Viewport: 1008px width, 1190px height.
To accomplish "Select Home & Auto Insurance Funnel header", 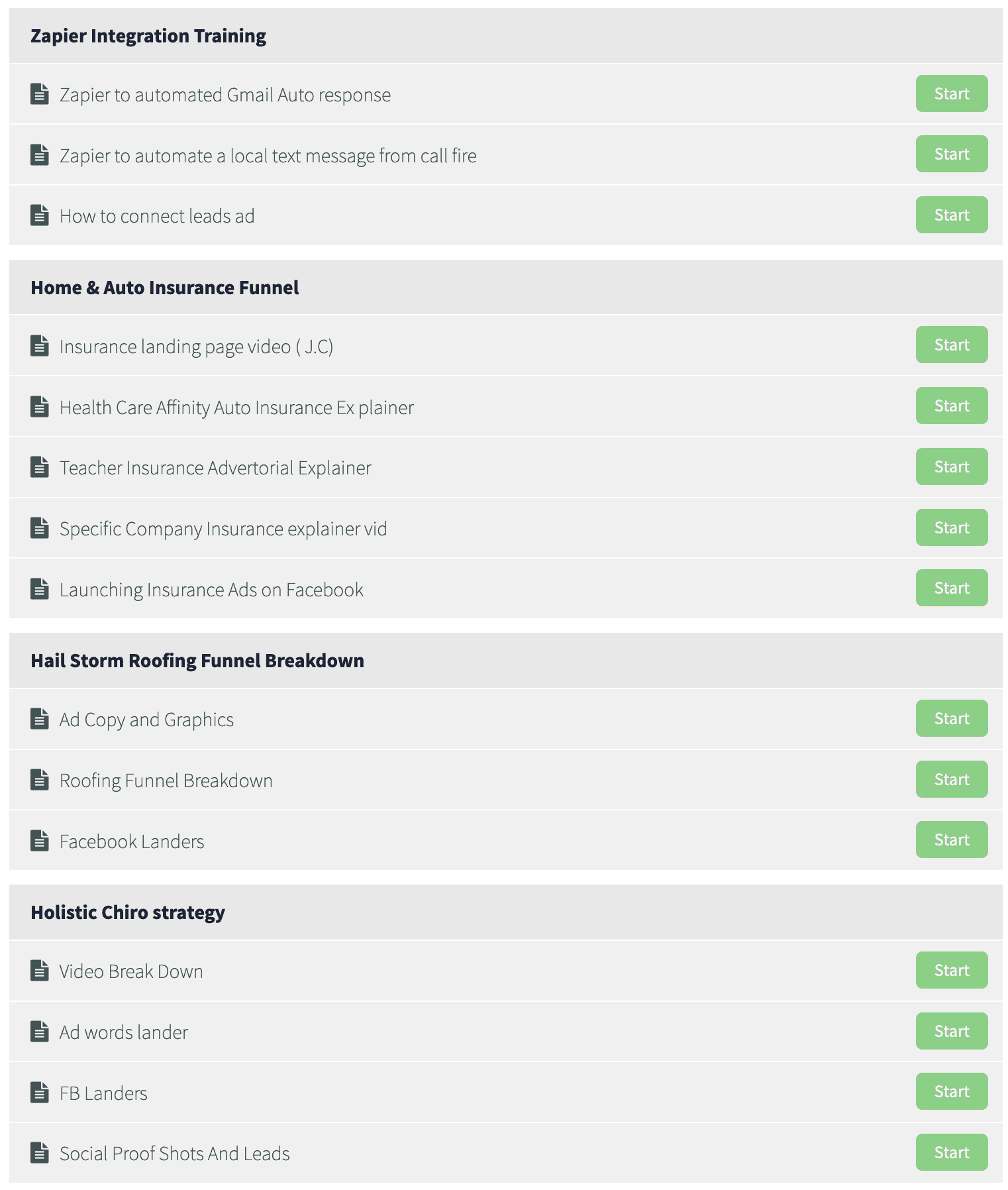I will [x=506, y=288].
